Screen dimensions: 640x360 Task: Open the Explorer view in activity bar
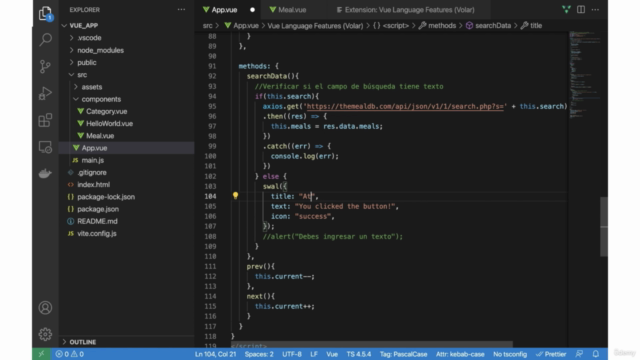tap(45, 14)
